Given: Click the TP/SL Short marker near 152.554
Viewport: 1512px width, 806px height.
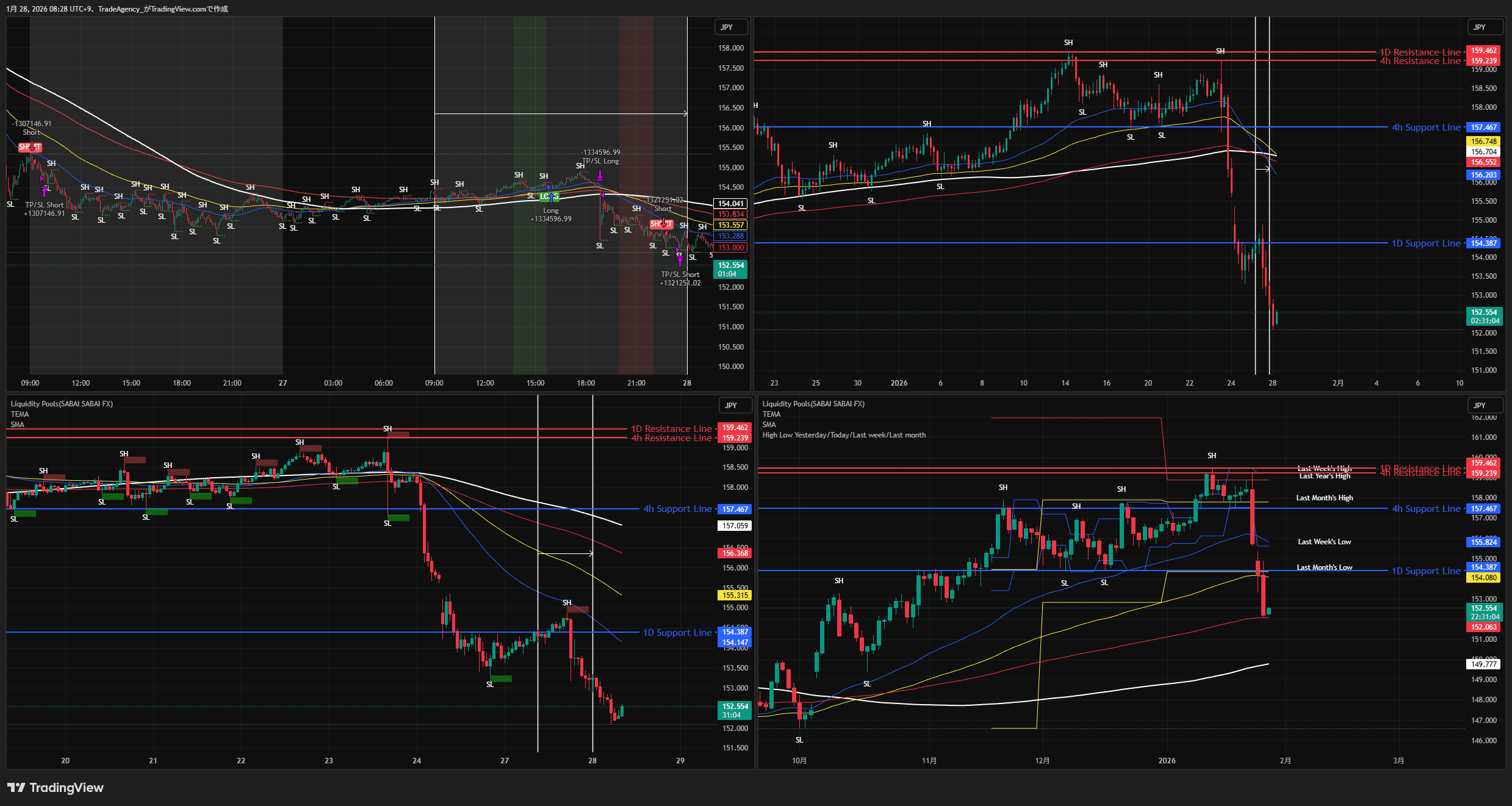Looking at the screenshot, I should tap(679, 259).
